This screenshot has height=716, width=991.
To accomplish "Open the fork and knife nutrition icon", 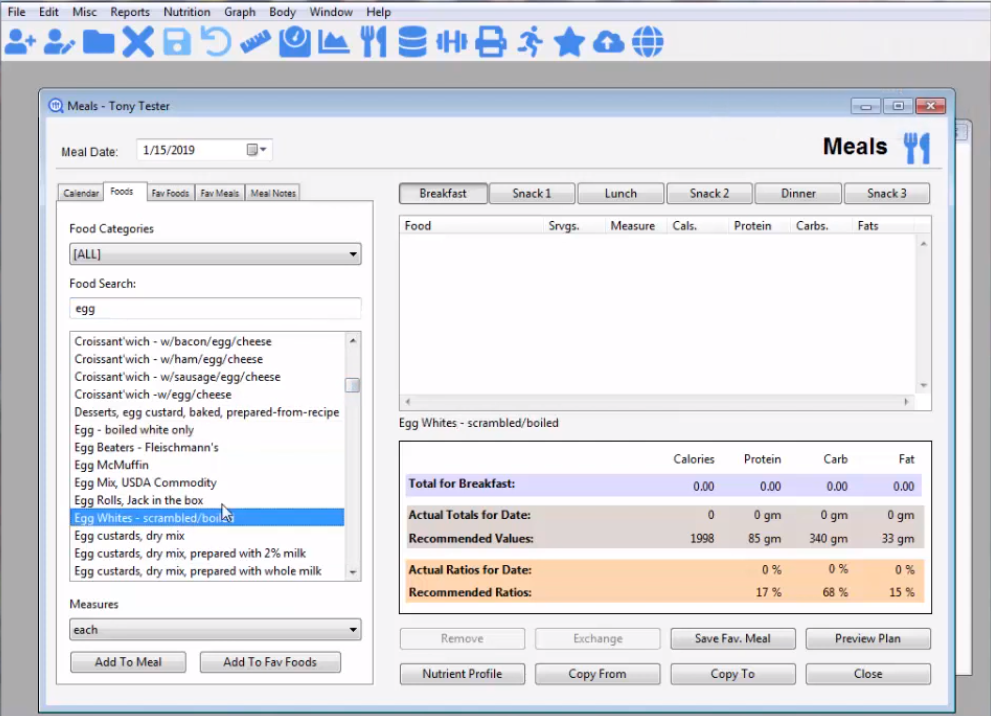I will pos(374,42).
